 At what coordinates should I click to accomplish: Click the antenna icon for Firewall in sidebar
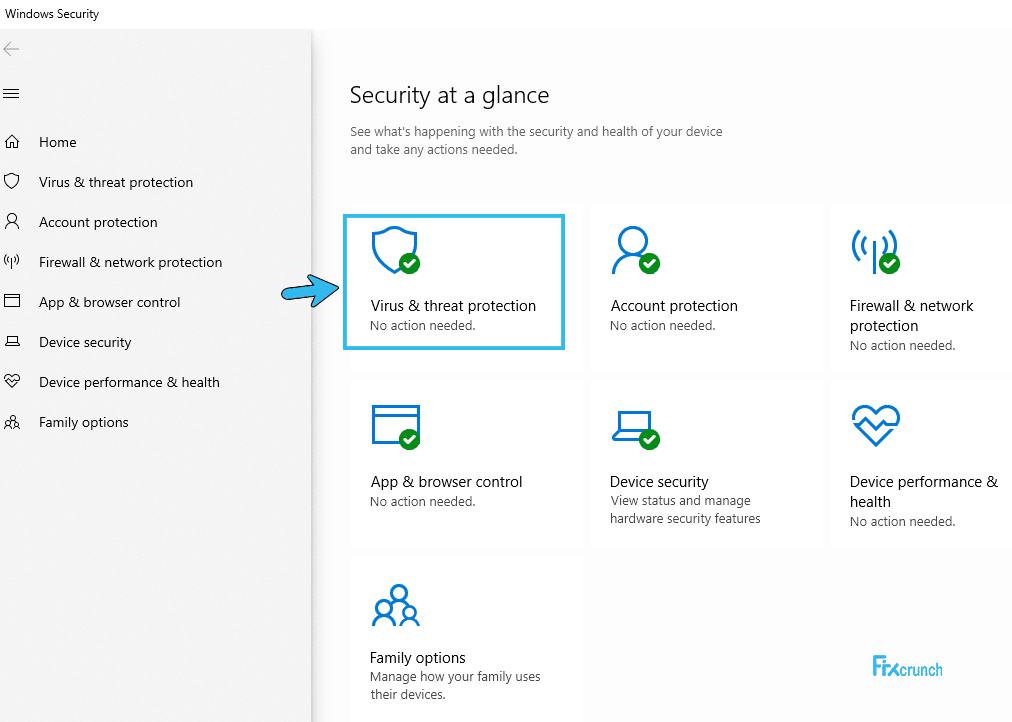coord(12,261)
